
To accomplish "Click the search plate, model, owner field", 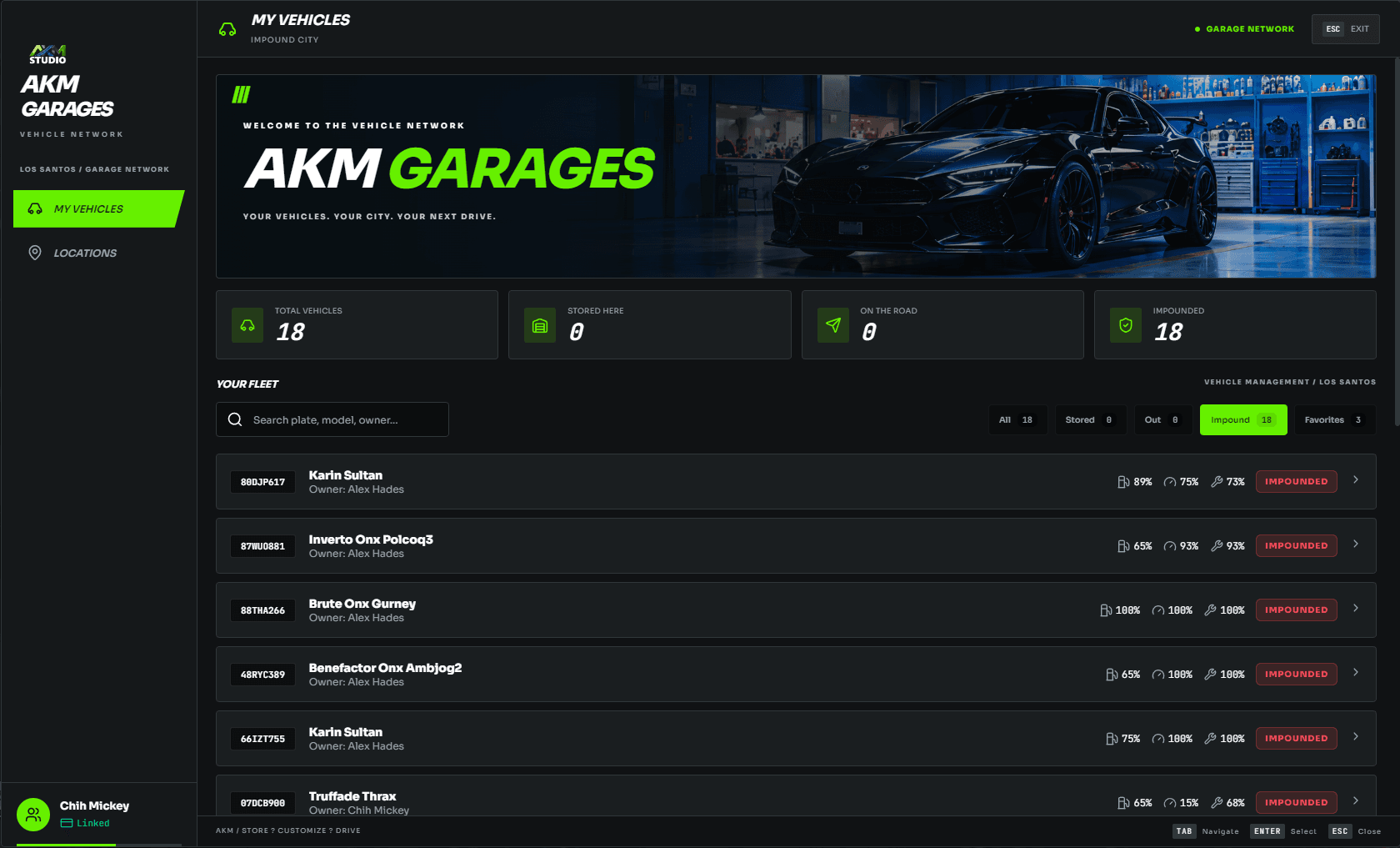I will click(332, 419).
